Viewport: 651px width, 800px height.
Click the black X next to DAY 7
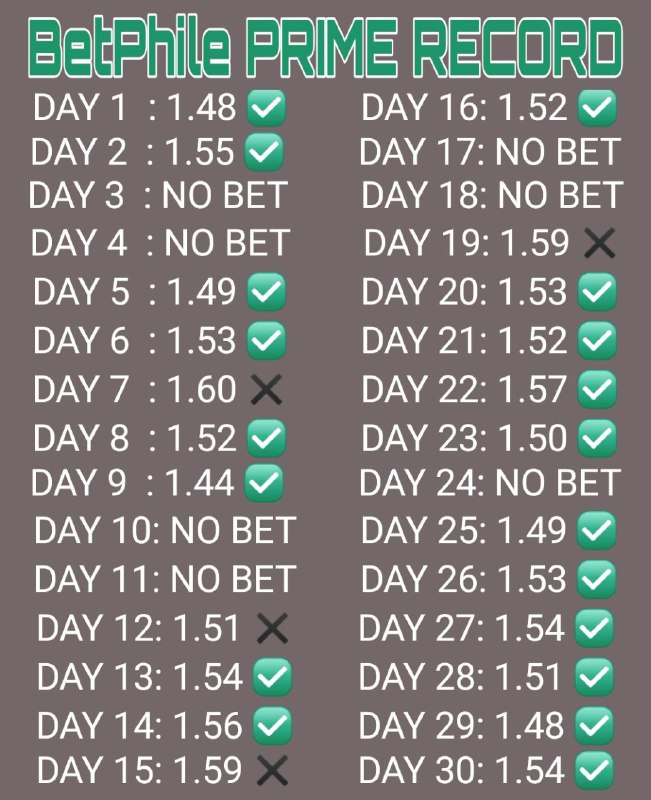point(264,390)
